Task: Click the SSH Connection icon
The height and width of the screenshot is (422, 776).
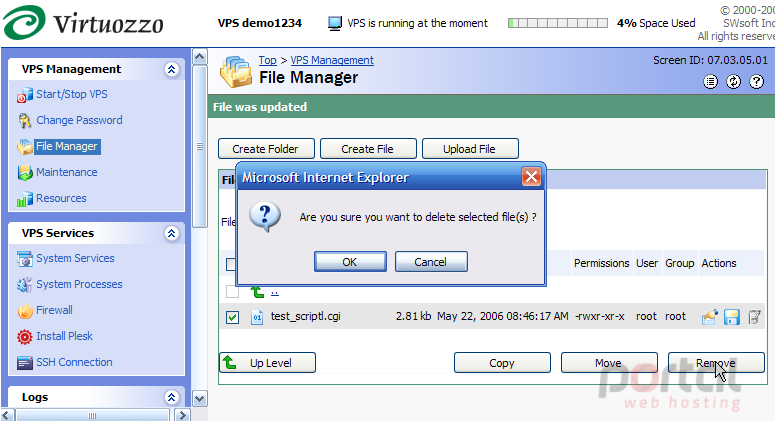Action: (x=25, y=363)
